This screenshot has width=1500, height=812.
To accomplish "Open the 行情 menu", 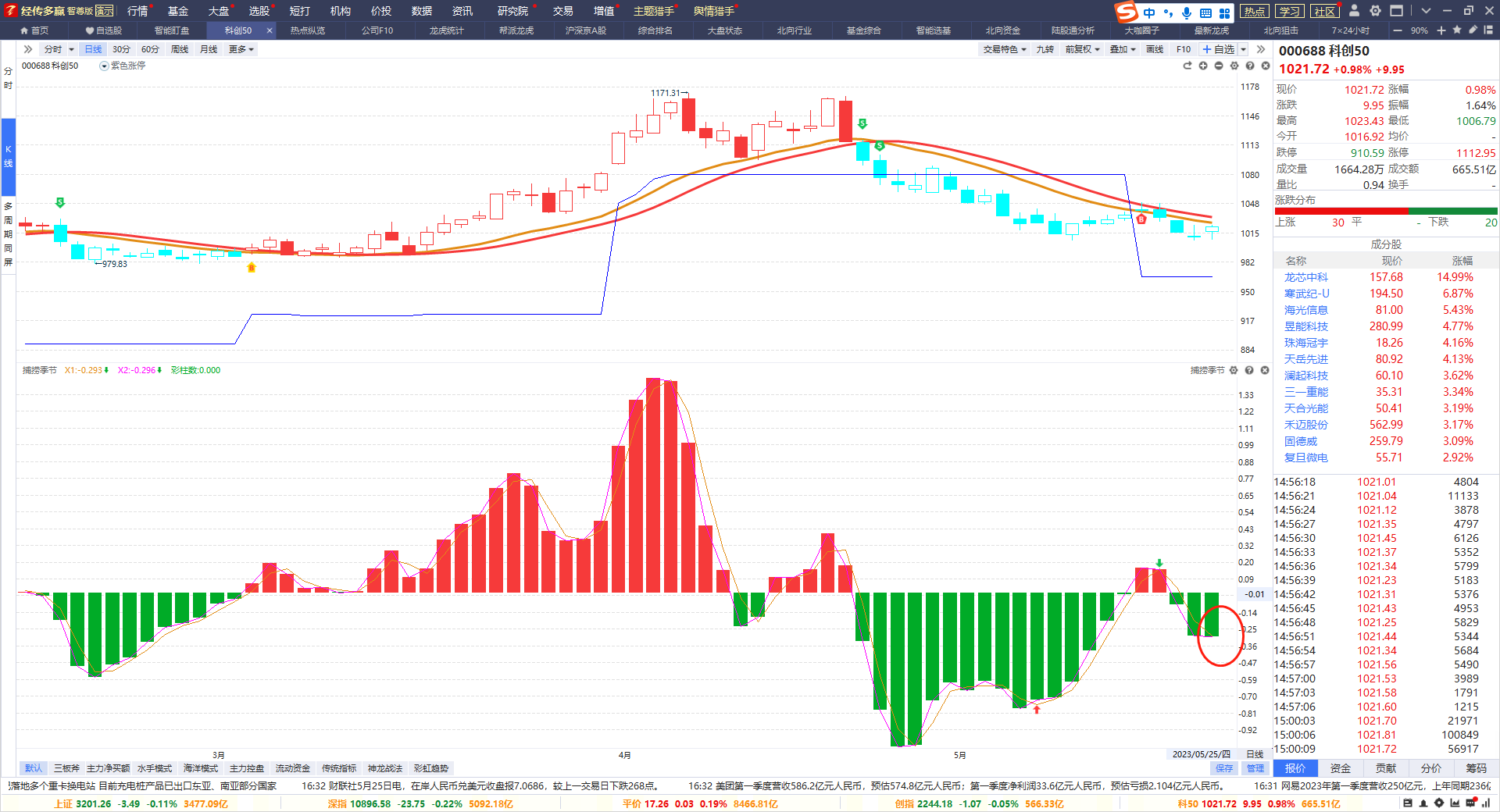I will (137, 11).
